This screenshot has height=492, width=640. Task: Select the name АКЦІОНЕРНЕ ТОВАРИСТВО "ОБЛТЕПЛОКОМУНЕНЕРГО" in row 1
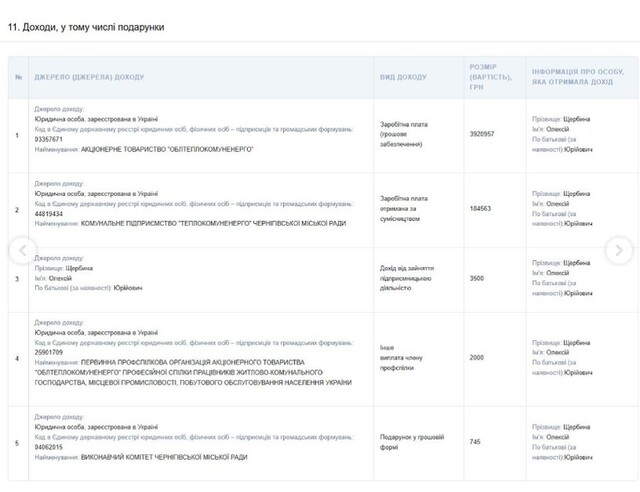[166, 148]
